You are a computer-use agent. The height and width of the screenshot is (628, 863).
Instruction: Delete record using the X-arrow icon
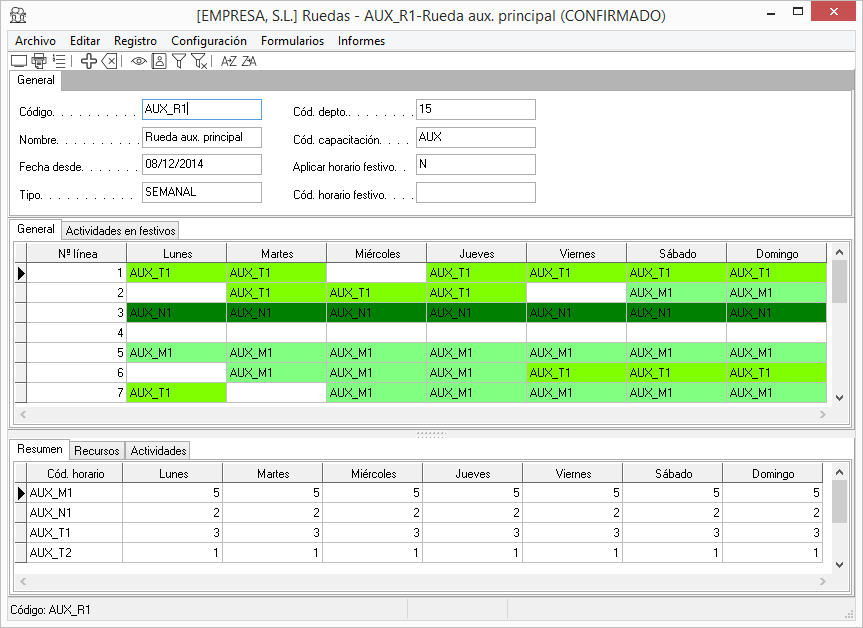pyautogui.click(x=110, y=61)
